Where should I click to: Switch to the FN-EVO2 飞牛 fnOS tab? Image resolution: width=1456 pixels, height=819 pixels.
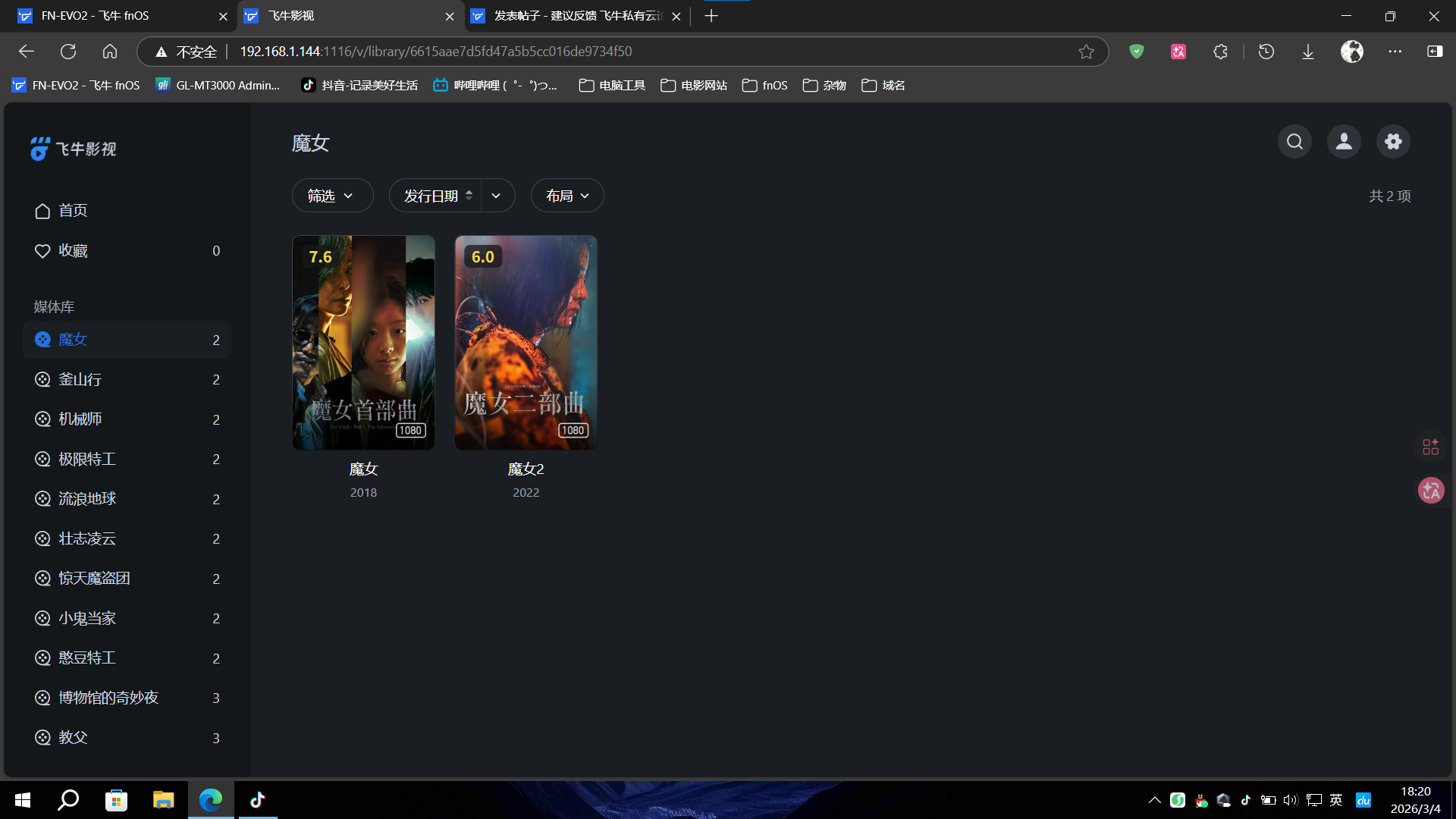(95, 16)
